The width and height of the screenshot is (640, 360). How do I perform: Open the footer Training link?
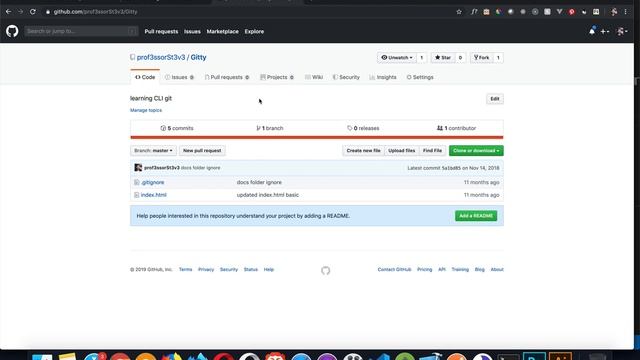[x=460, y=269]
